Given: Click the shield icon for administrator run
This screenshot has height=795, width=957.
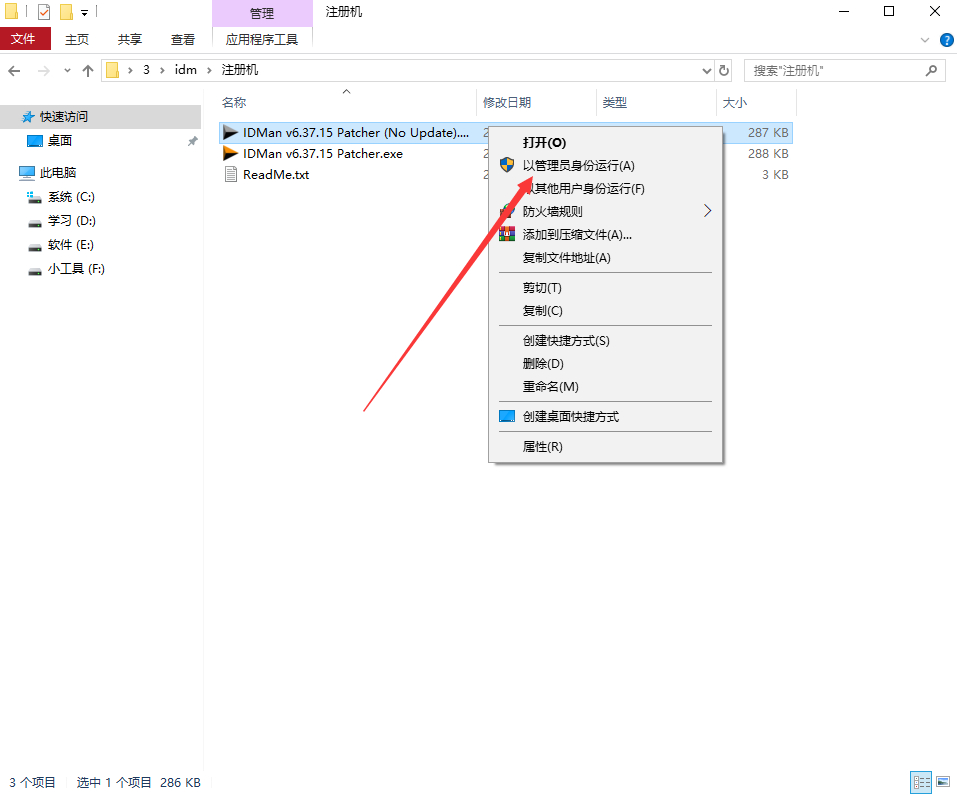Looking at the screenshot, I should click(x=507, y=165).
